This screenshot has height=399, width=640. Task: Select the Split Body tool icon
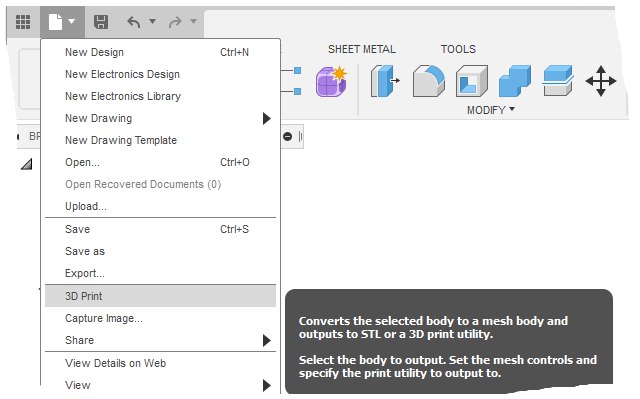558,81
